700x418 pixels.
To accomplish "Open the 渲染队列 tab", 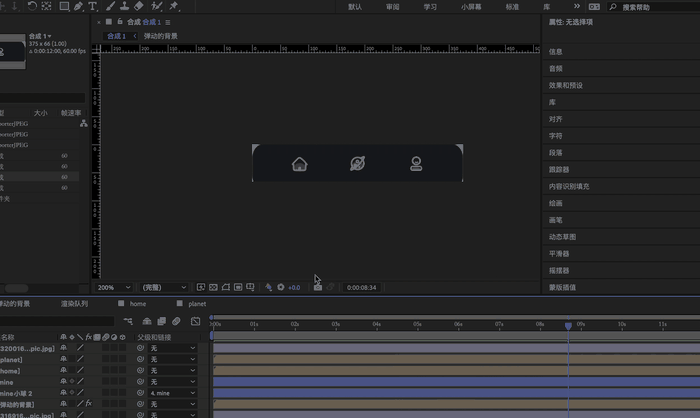I will click(x=74, y=304).
